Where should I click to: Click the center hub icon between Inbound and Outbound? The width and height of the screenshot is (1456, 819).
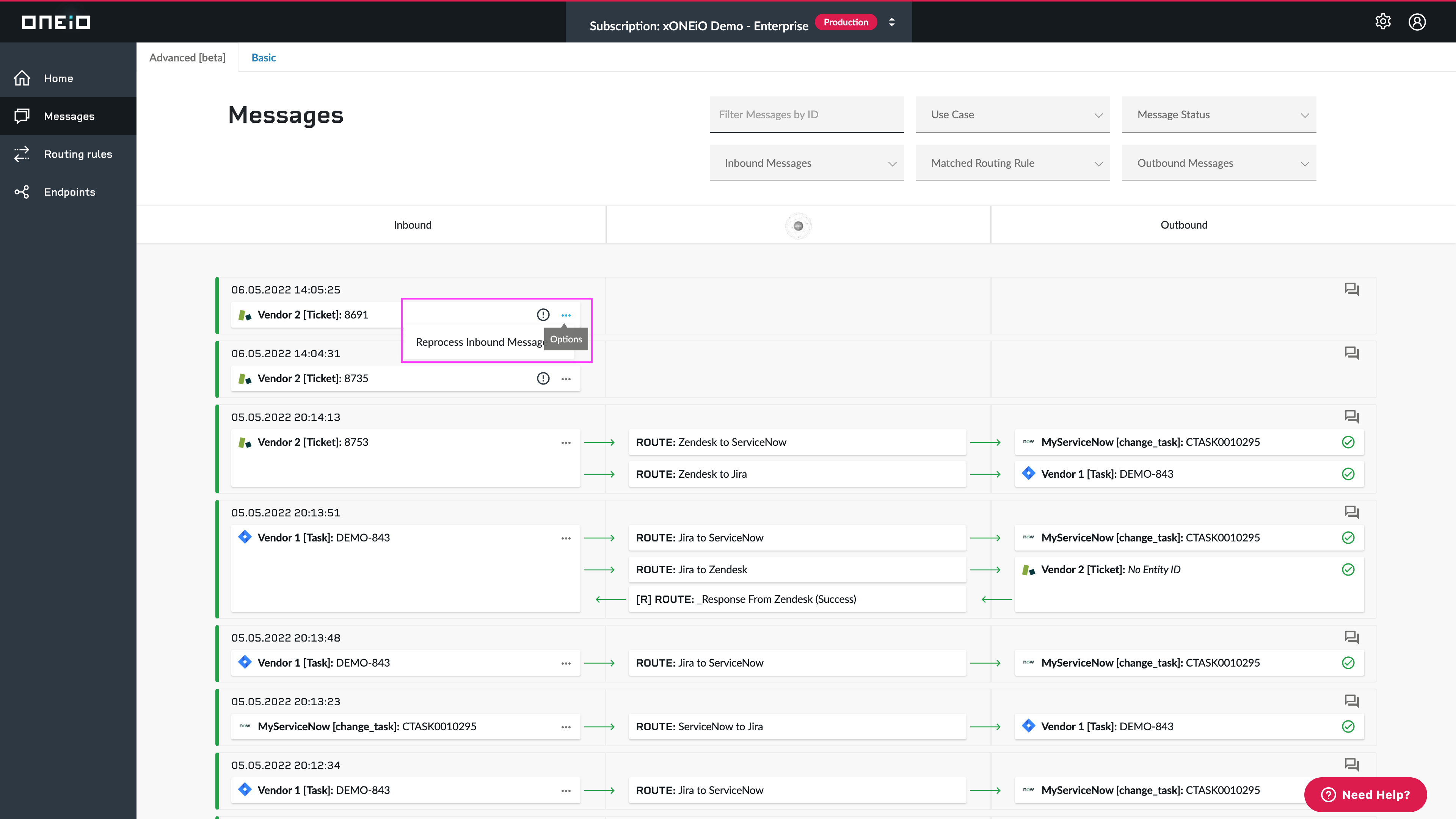click(x=798, y=226)
